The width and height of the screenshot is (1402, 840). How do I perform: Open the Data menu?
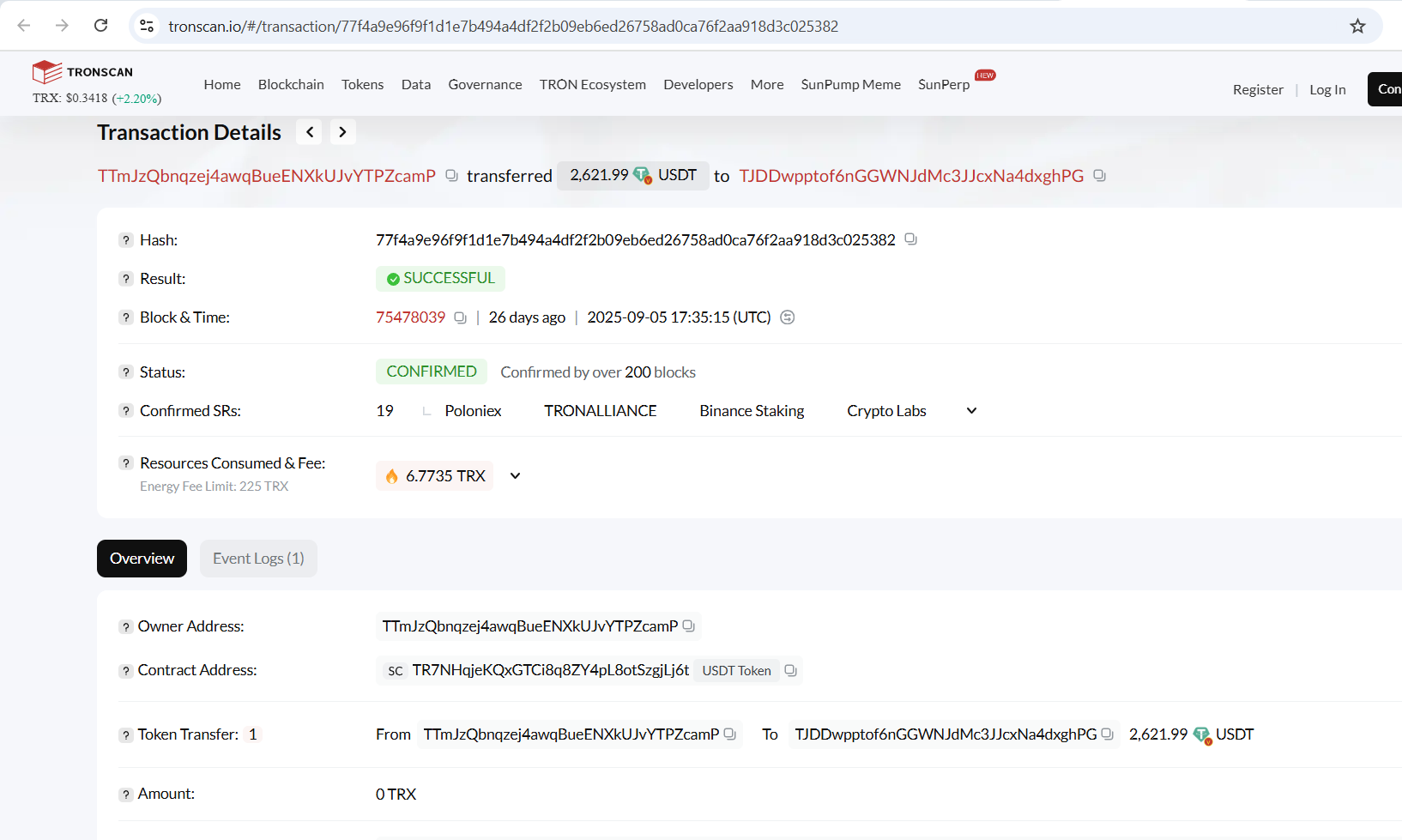pos(416,84)
